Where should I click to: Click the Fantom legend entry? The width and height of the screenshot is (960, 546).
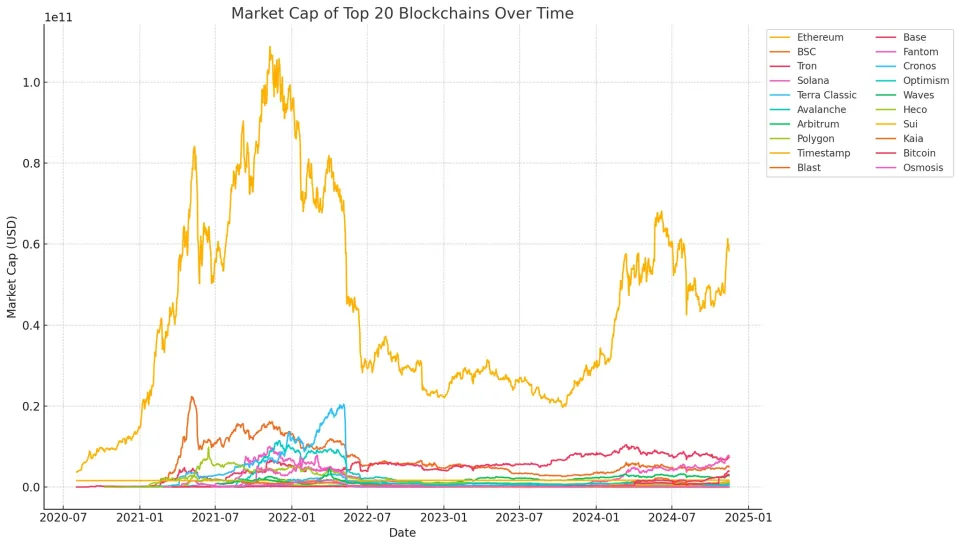coord(907,52)
